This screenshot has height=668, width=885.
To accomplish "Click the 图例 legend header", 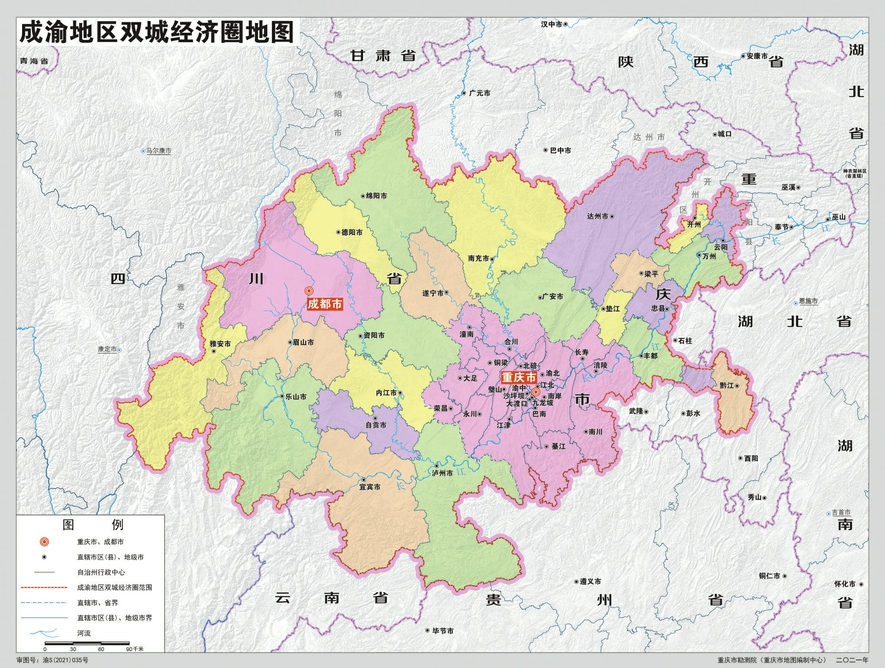I will point(93,523).
